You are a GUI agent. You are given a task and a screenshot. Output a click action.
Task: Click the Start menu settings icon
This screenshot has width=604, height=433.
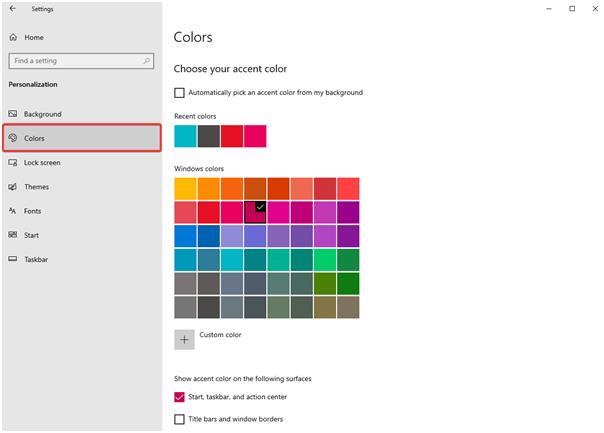13,235
